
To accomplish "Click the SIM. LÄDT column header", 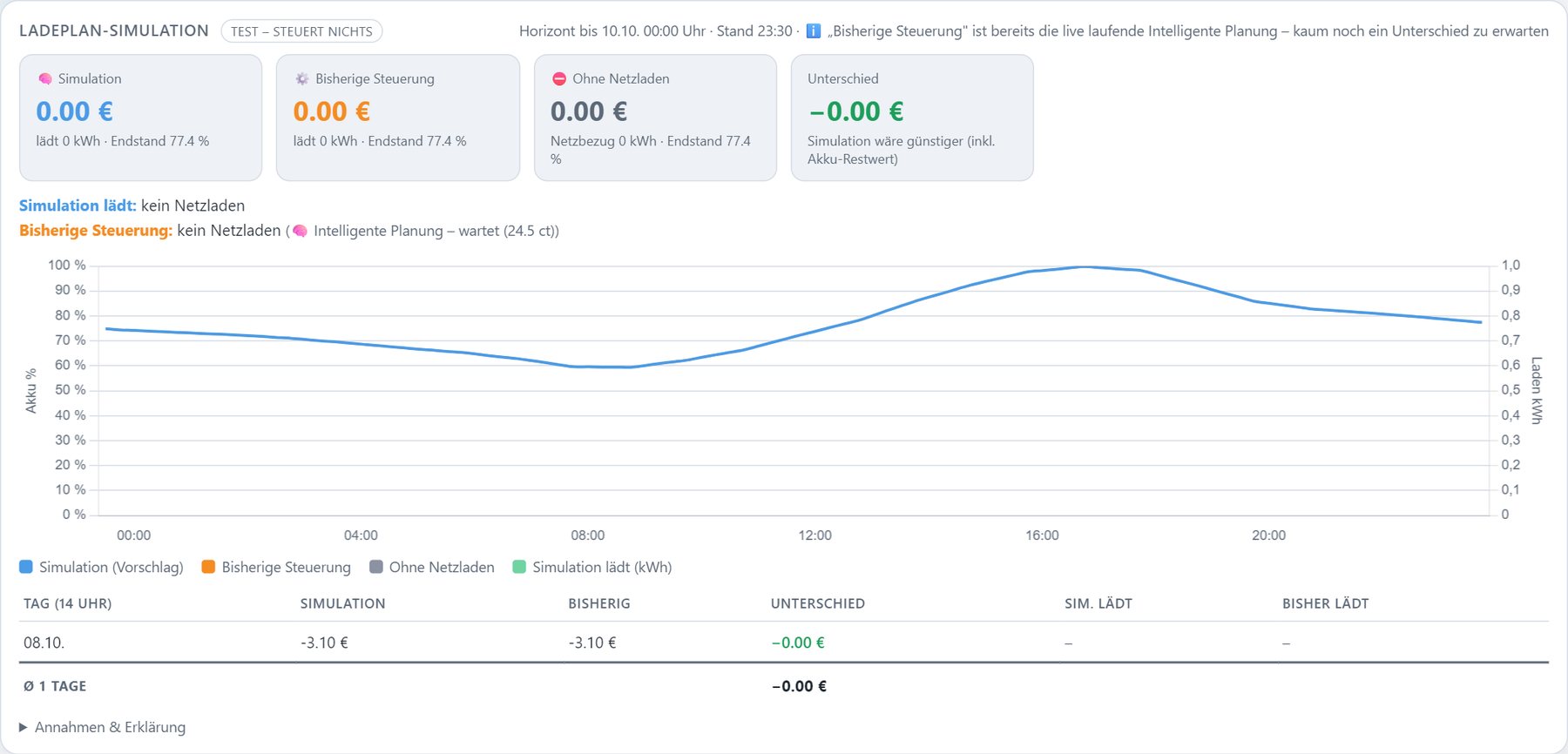I will 1098,603.
